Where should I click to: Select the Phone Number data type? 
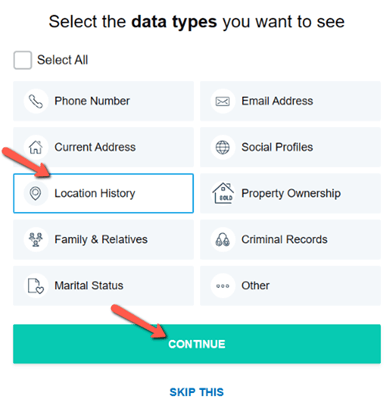pyautogui.click(x=103, y=101)
